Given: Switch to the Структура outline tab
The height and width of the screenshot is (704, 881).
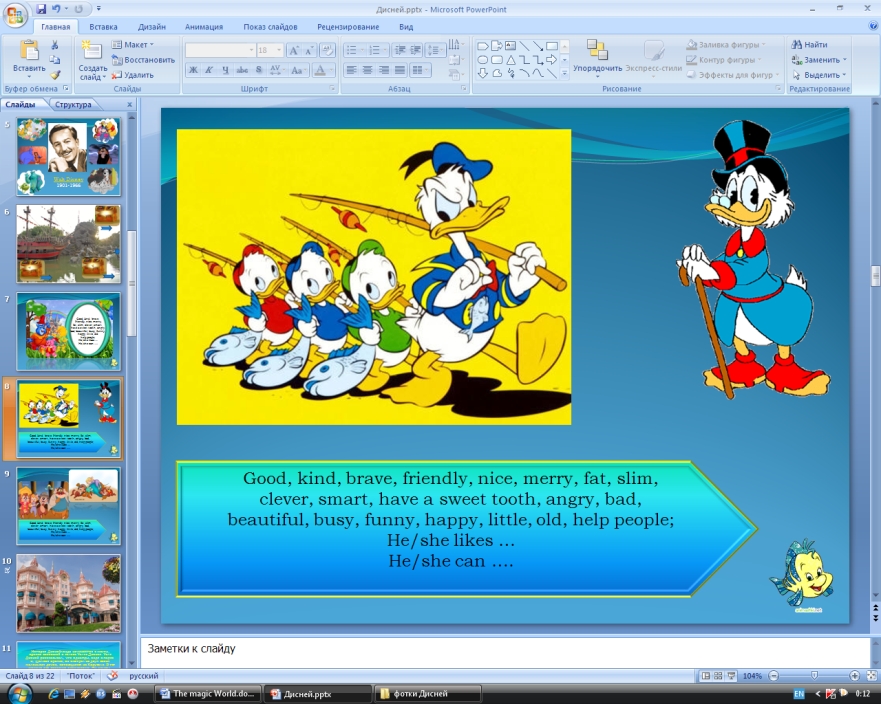Looking at the screenshot, I should 73,105.
